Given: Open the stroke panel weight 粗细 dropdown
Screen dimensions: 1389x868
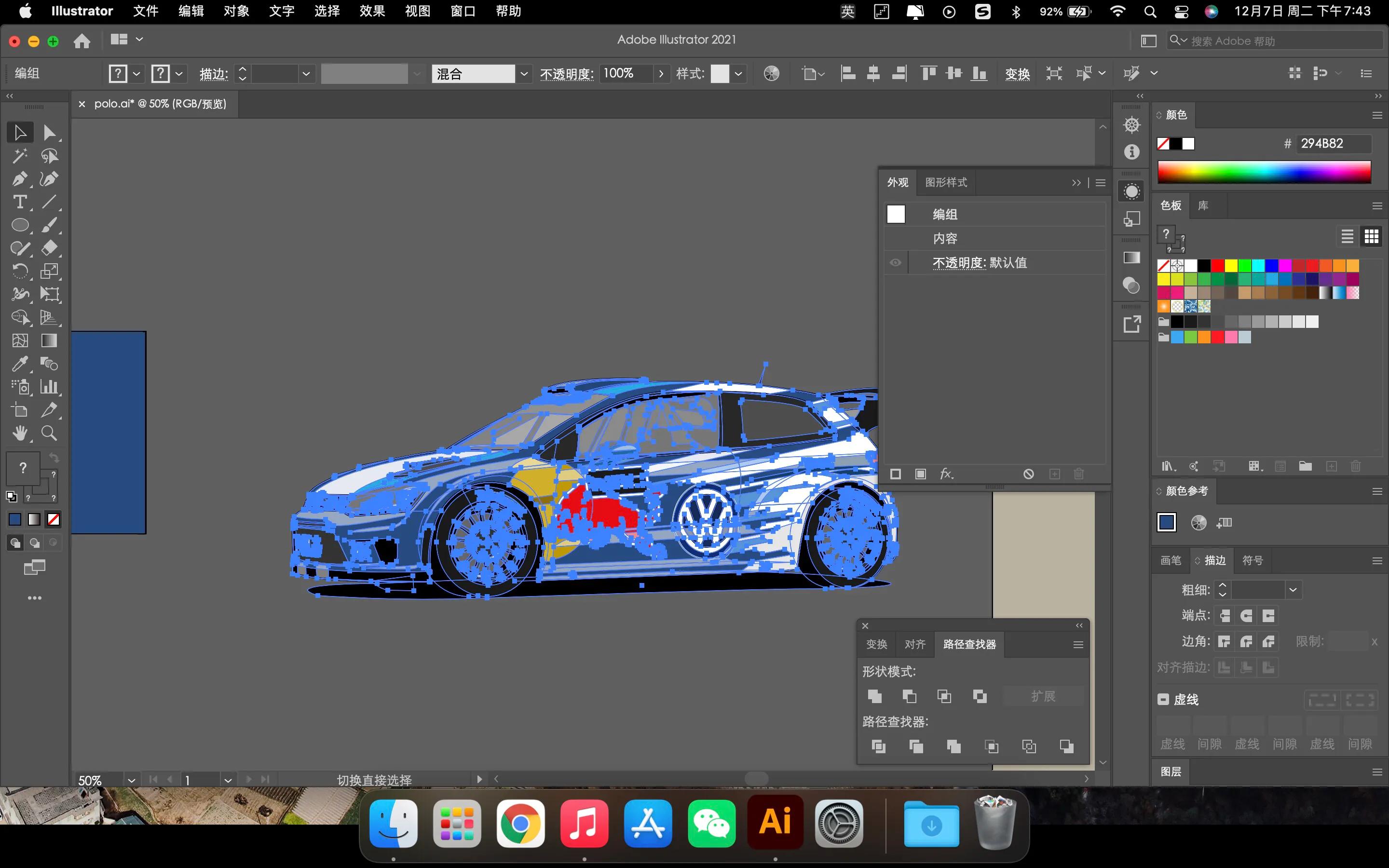Looking at the screenshot, I should click(1293, 590).
